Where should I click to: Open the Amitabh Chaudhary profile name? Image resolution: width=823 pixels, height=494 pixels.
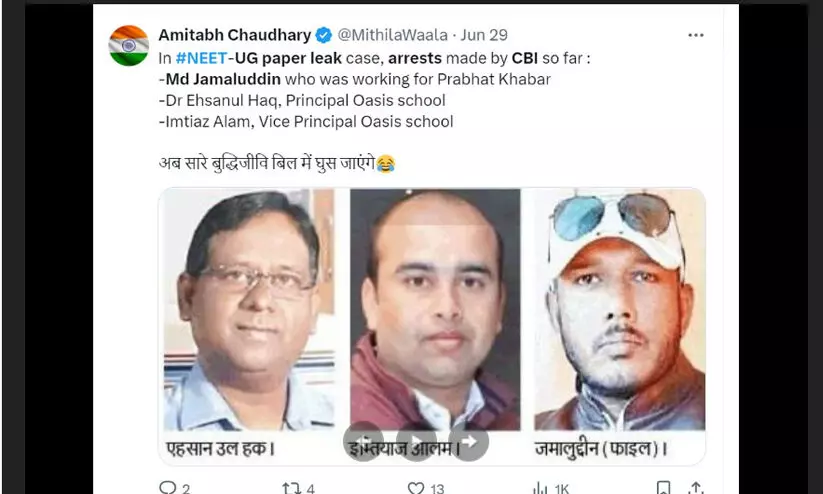(235, 35)
